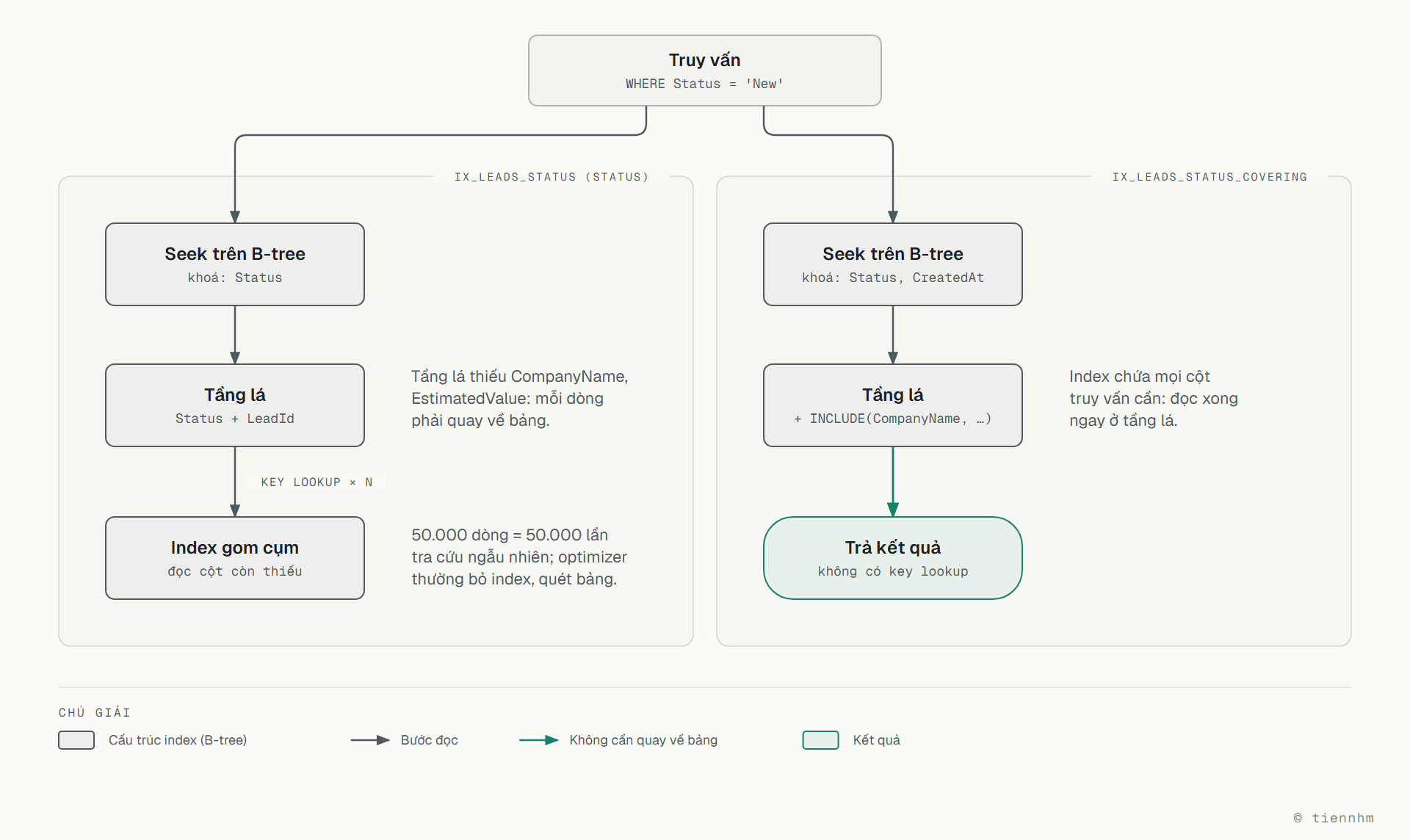This screenshot has width=1410, height=840.
Task: Click the 'IX_LEADS_STATUS (STATUS)' group title
Action: [x=552, y=177]
